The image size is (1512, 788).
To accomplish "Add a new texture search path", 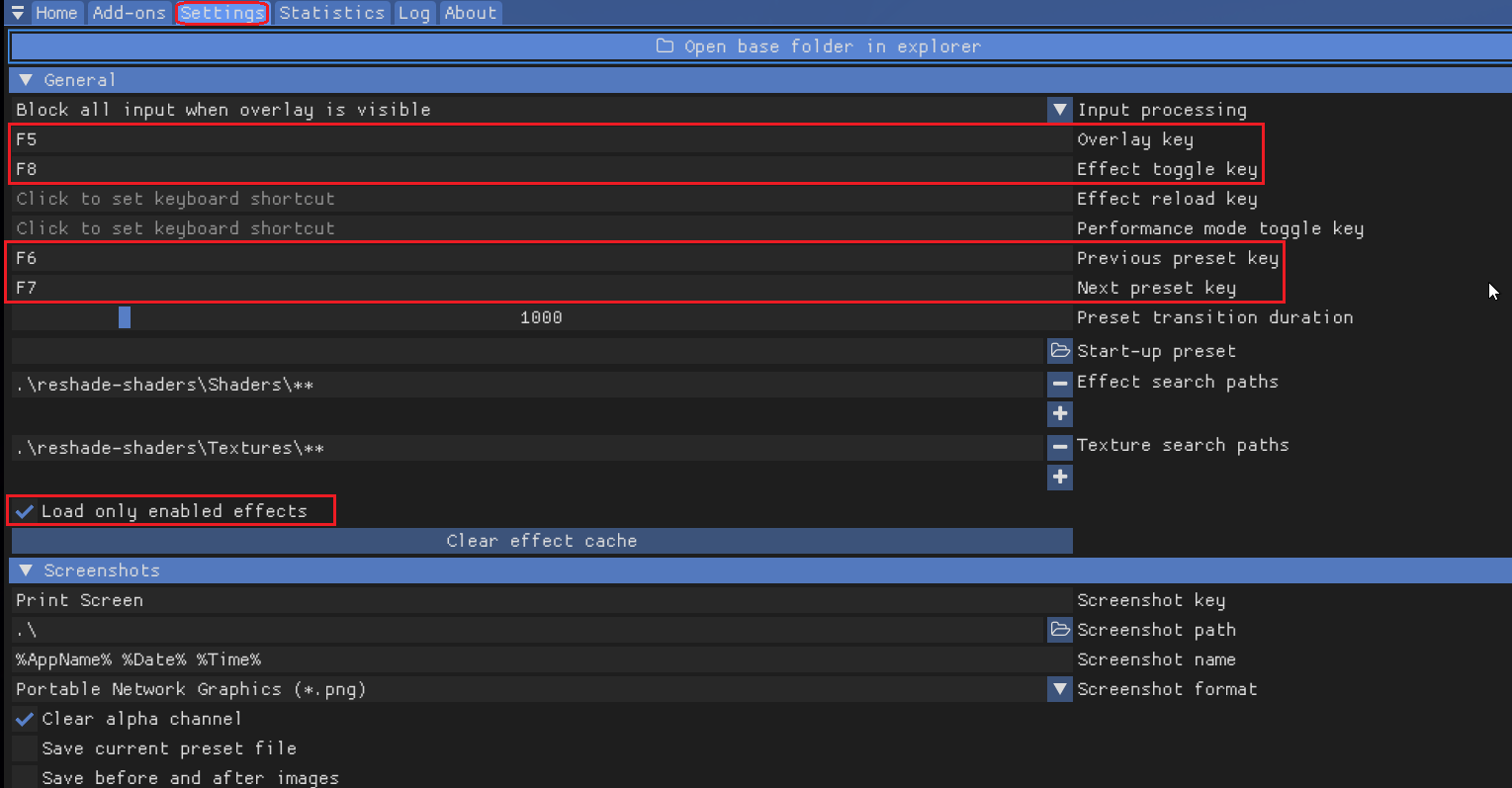I will (x=1060, y=477).
